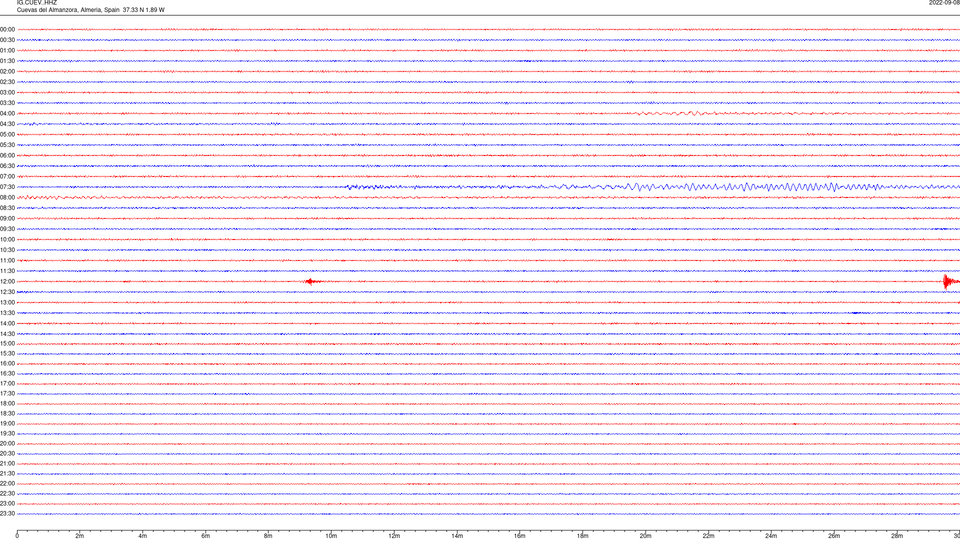
Task: Select the '18:00' time label
Action: (x=7, y=403)
